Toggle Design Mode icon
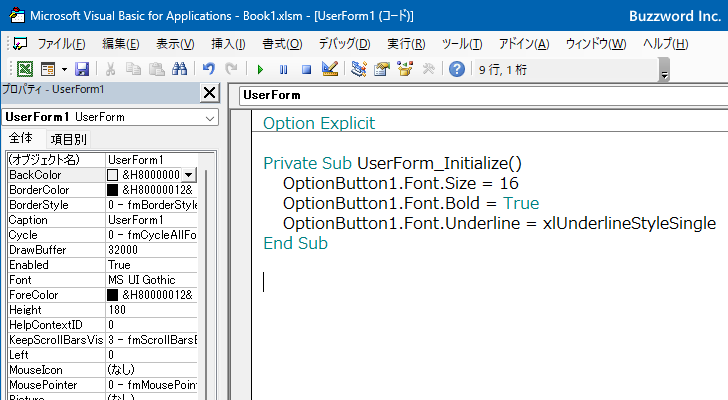This screenshot has width=728, height=400. coord(330,69)
